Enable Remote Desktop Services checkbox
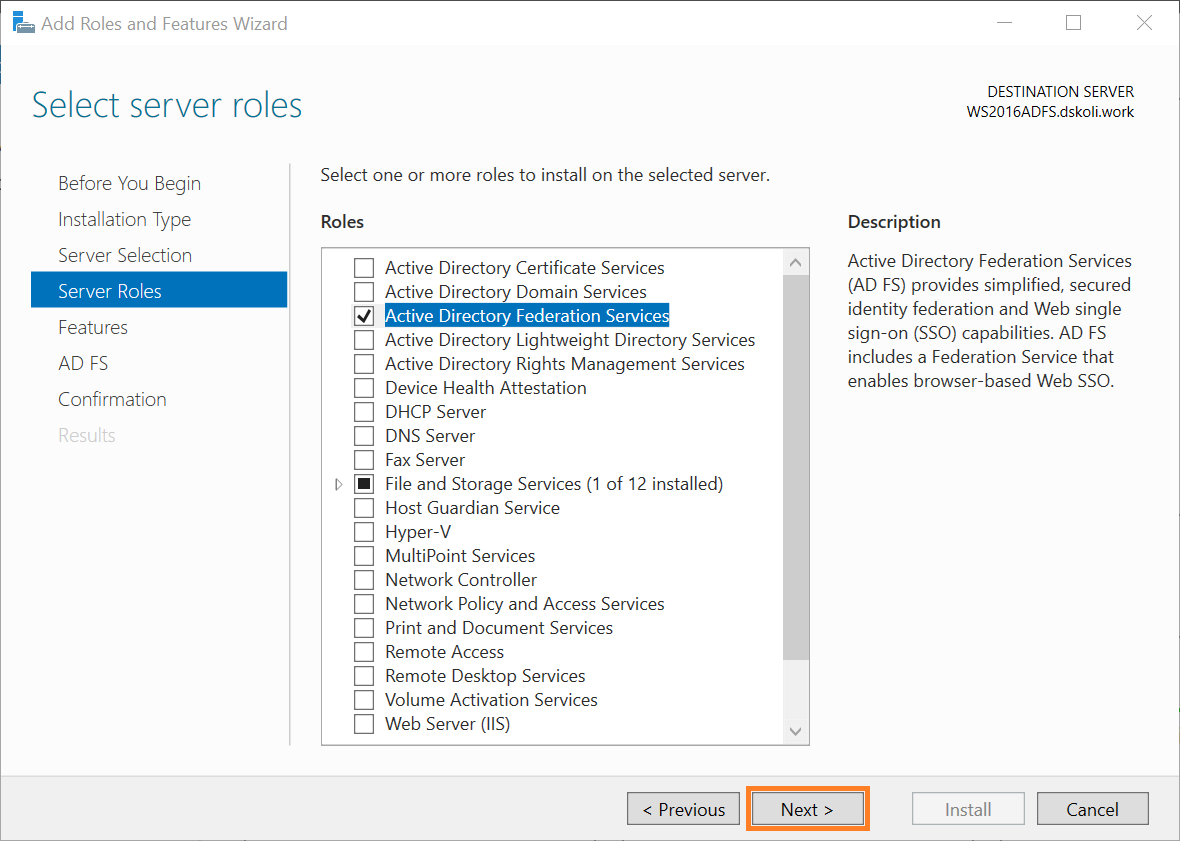 pos(364,676)
